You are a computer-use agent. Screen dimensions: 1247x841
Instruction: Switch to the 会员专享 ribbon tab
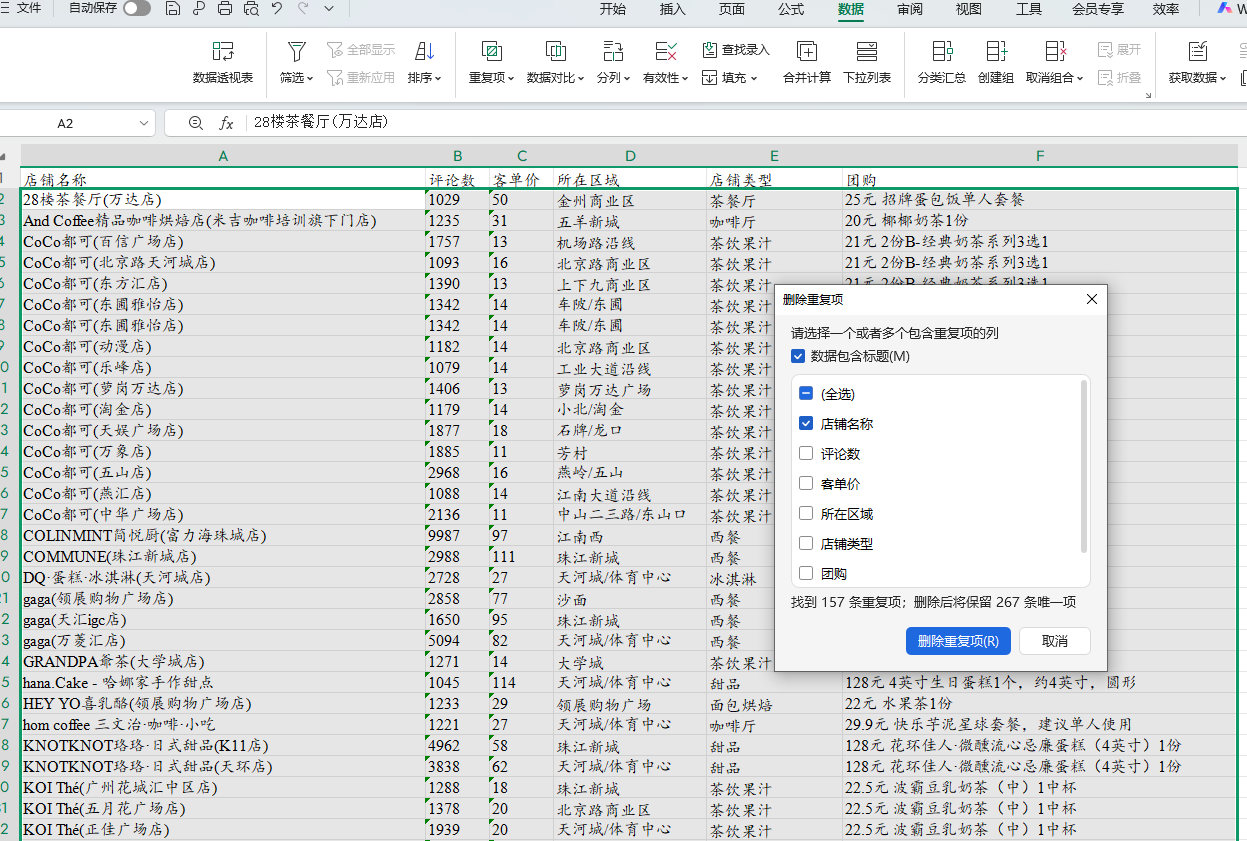click(x=1098, y=9)
